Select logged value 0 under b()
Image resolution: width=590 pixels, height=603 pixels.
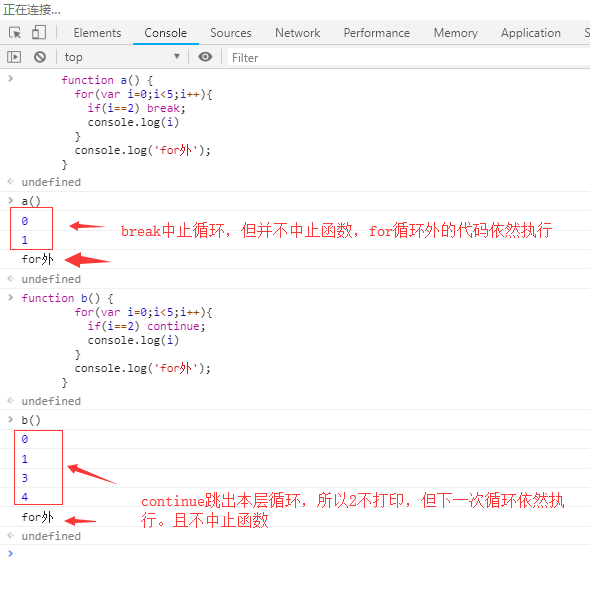[25, 439]
